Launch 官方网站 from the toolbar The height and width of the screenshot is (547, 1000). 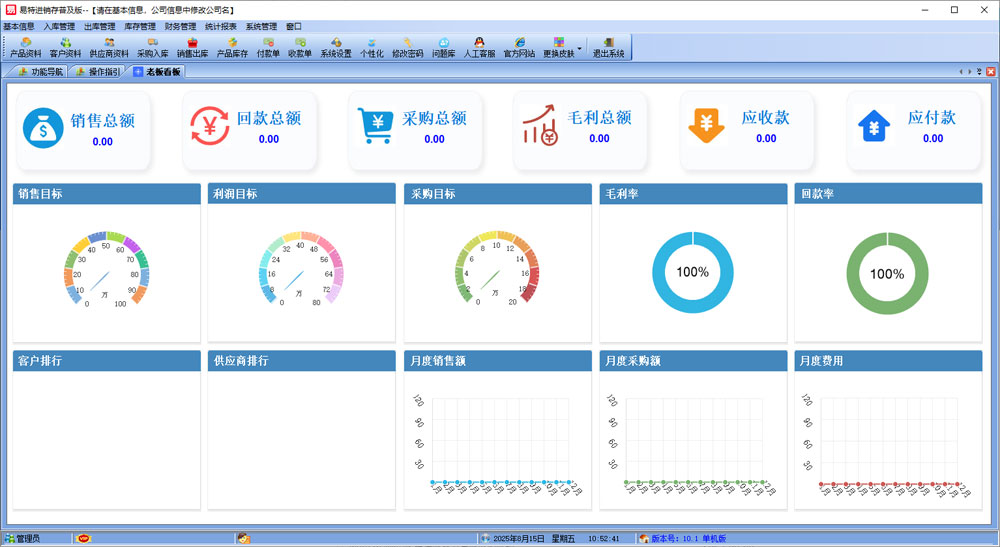pyautogui.click(x=519, y=47)
